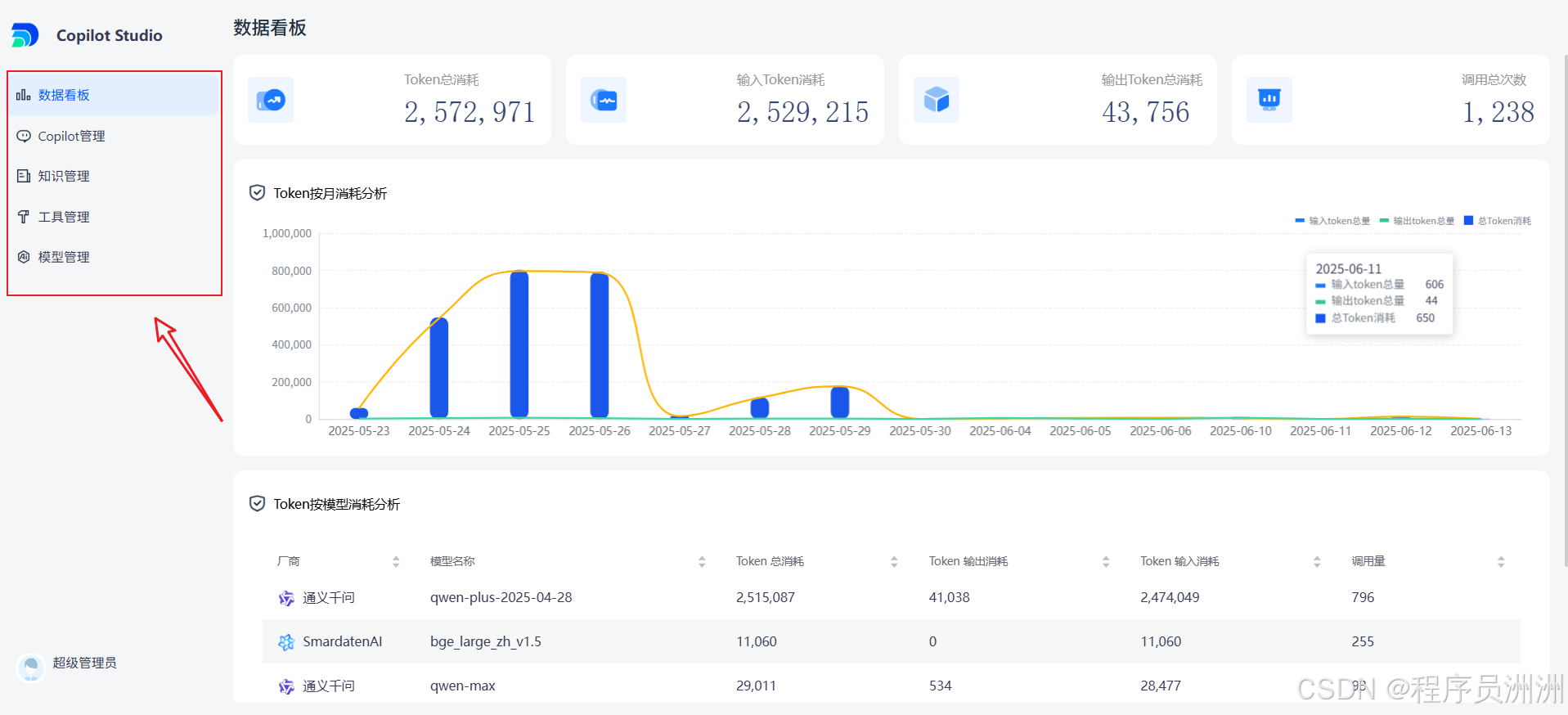Screen dimensions: 1568x715
Task: Click the 2025-05-25 blue bar in chart
Action: tap(519, 344)
